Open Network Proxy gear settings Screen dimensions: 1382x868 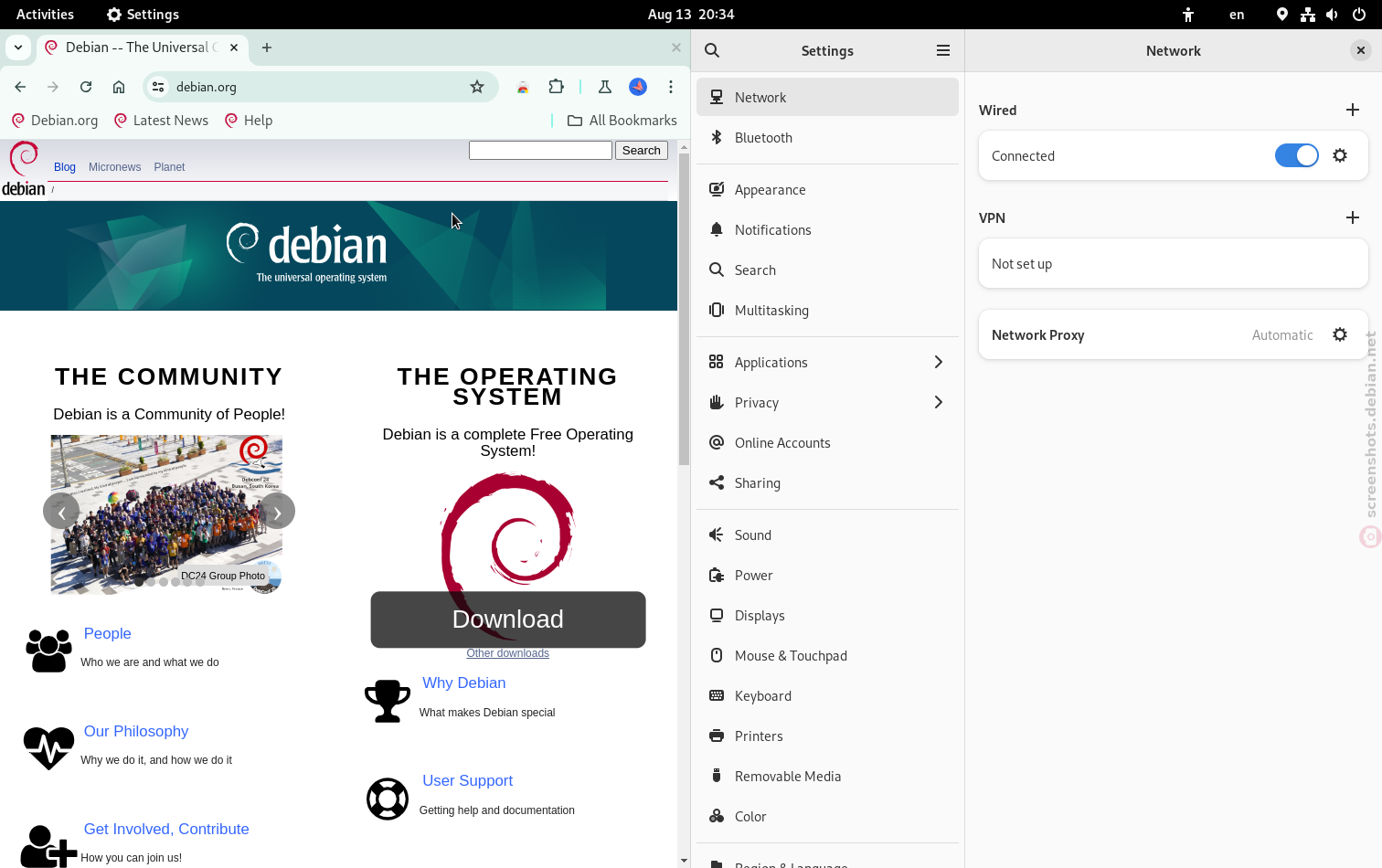1340,334
